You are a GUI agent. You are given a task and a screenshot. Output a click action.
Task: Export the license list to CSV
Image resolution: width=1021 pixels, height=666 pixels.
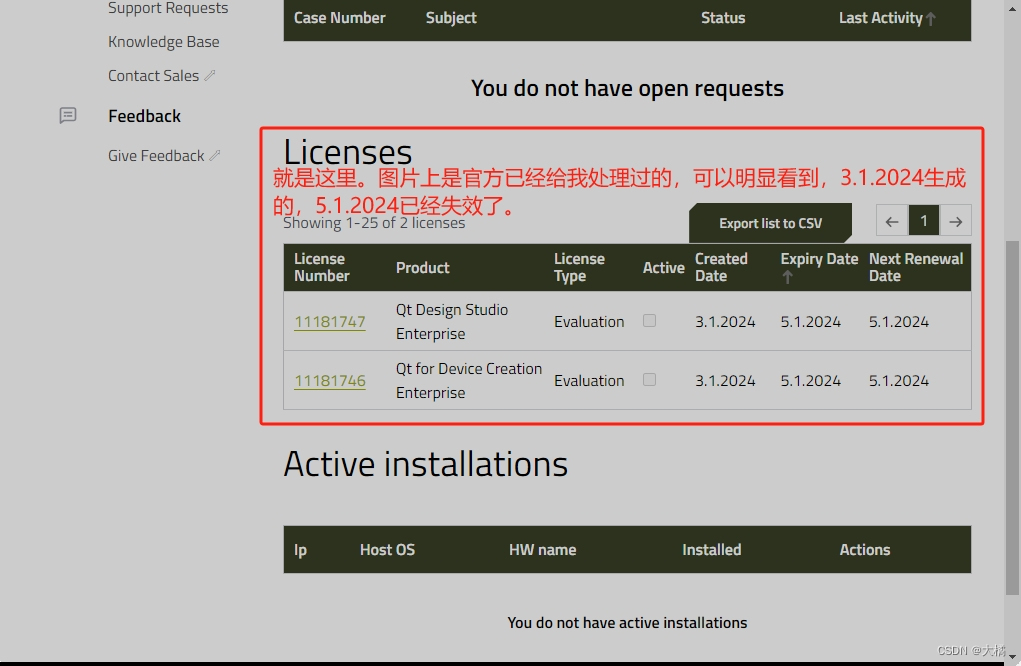(x=770, y=221)
